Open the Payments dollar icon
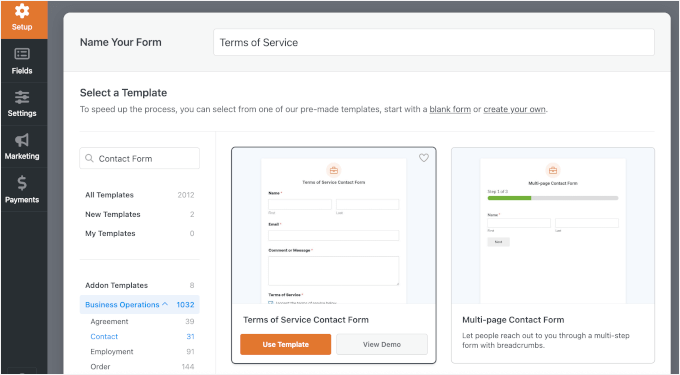Image resolution: width=680 pixels, height=375 pixels. pos(22,183)
